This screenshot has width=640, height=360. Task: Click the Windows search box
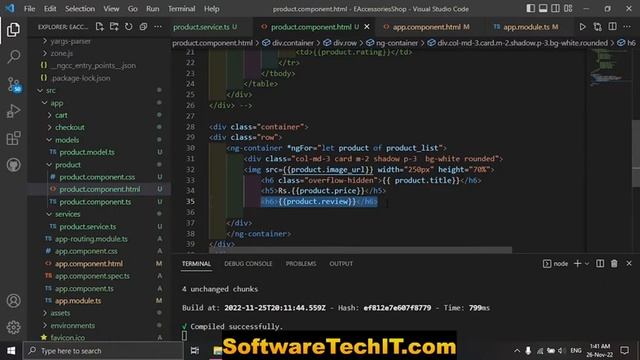pos(103,351)
